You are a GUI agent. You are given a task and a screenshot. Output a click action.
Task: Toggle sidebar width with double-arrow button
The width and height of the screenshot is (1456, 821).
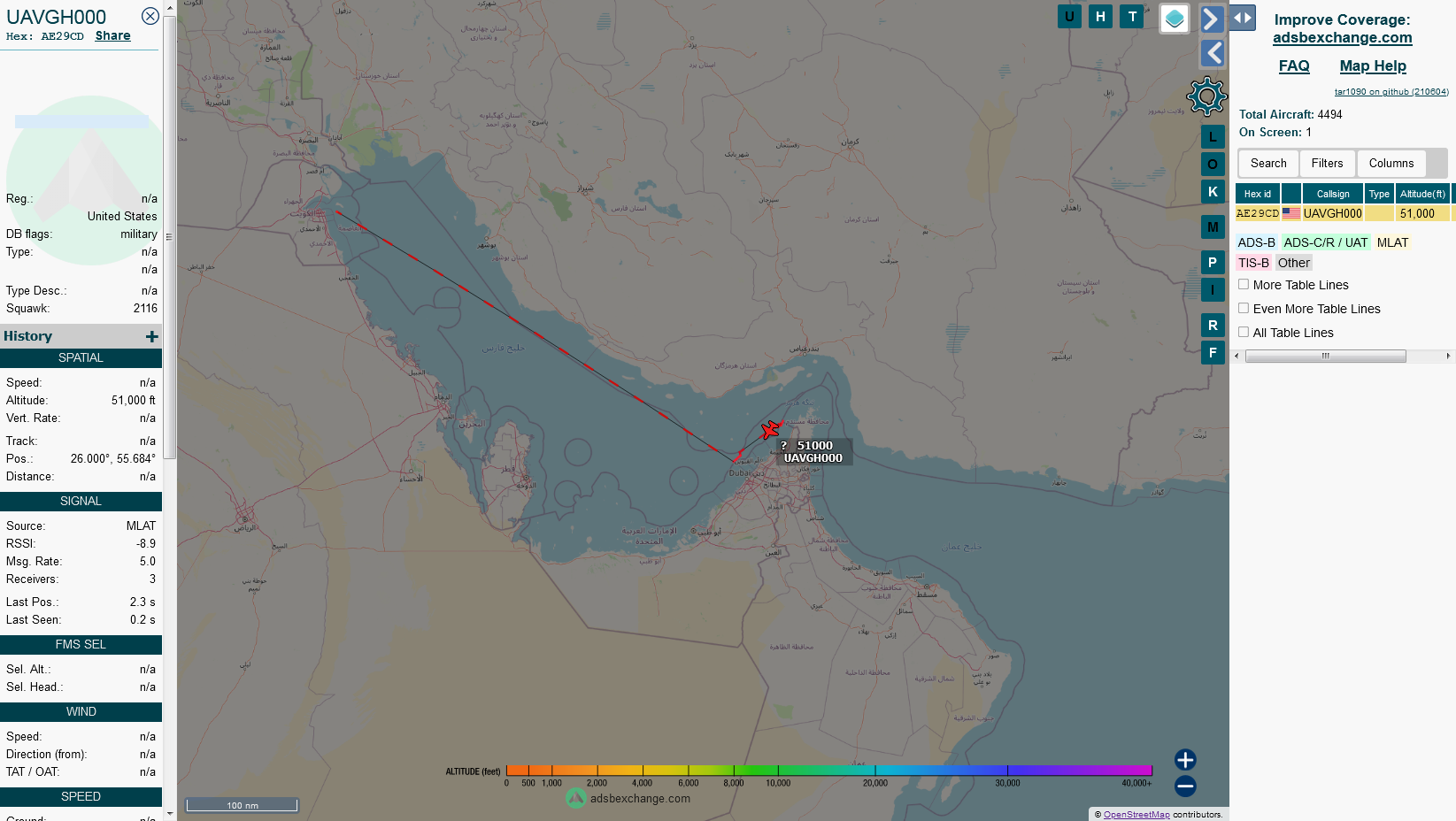click(x=1243, y=17)
